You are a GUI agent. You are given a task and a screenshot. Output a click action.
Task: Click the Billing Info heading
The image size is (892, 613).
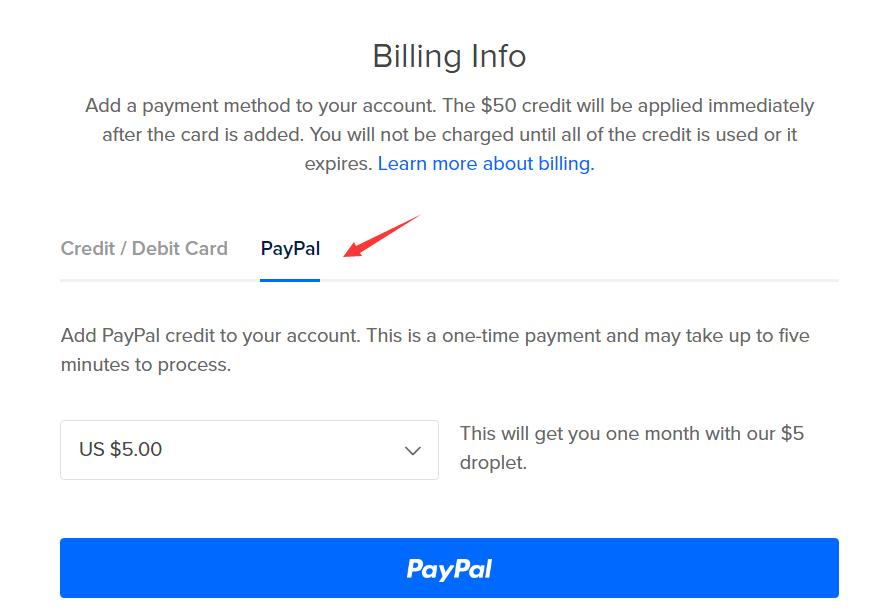pos(449,56)
